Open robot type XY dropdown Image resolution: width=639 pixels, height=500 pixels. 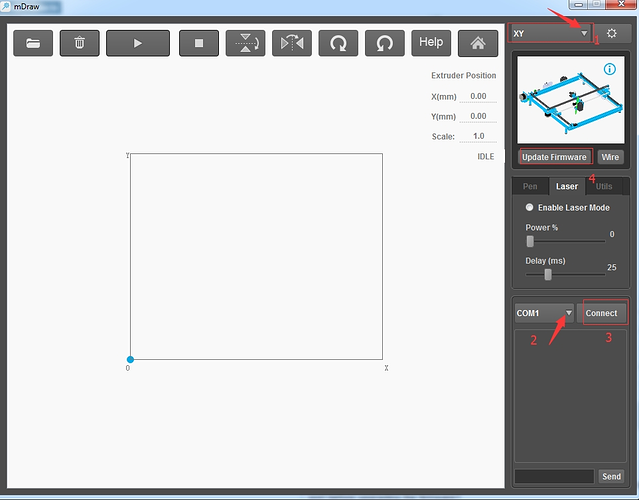[550, 33]
